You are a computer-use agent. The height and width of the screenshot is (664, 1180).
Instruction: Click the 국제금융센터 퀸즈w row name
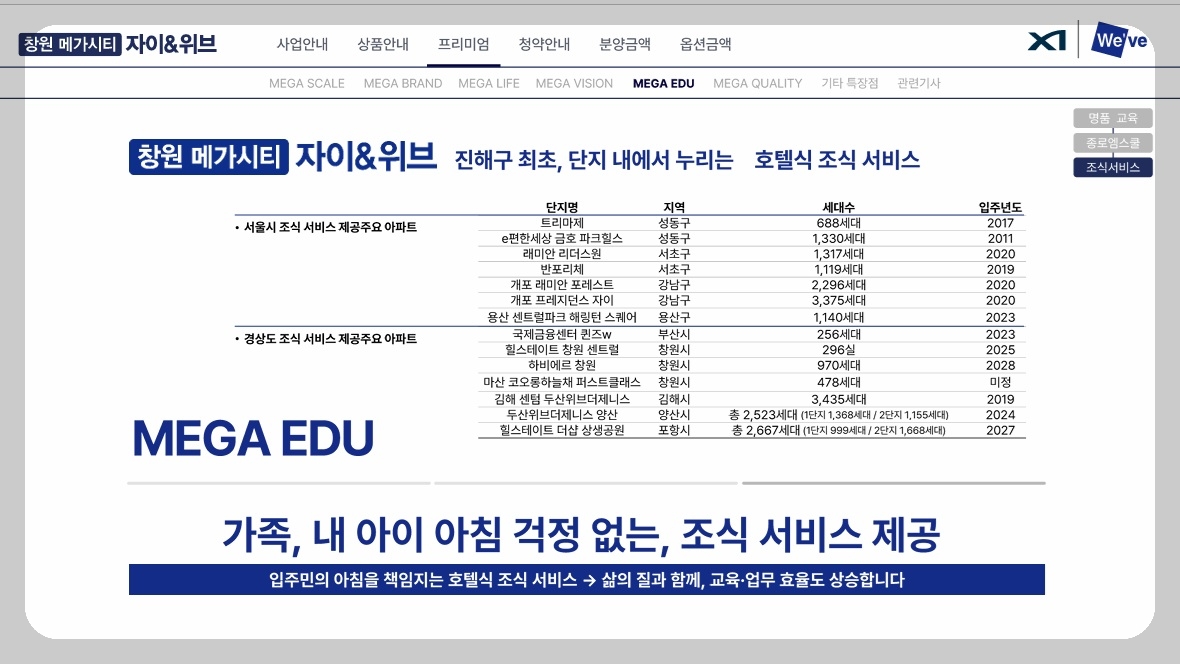pyautogui.click(x=562, y=334)
